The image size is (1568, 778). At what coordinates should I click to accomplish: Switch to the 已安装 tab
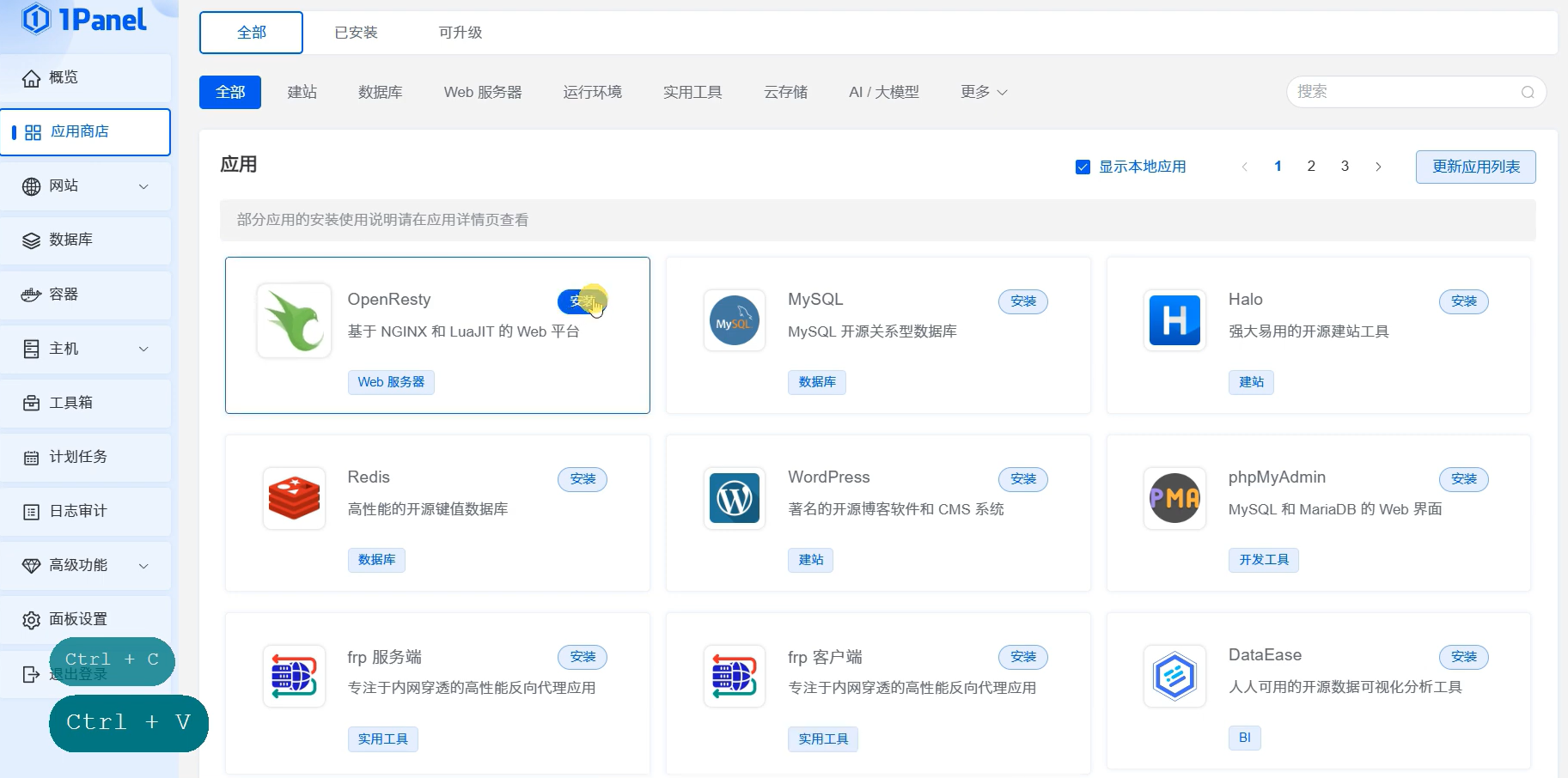click(356, 33)
